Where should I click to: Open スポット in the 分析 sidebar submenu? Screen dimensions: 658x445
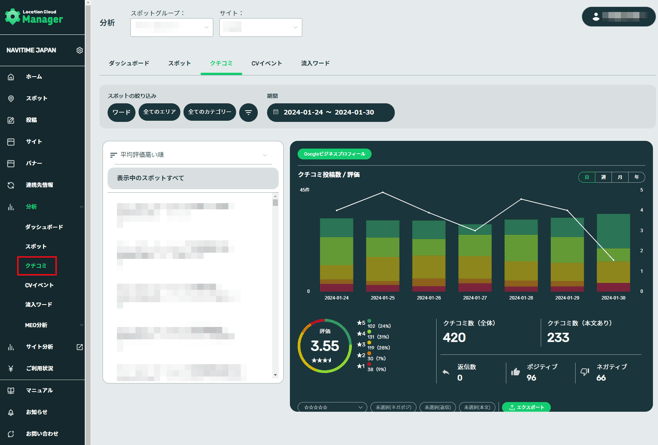[36, 246]
